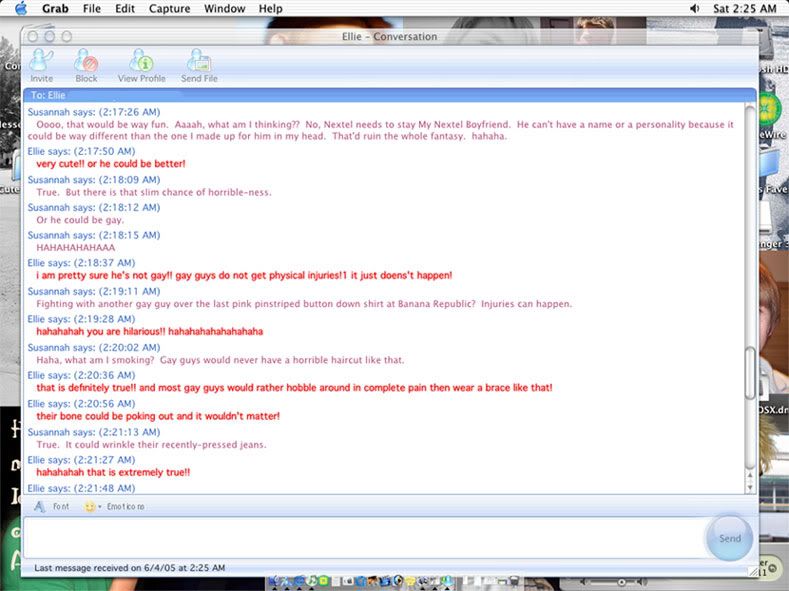The image size is (789, 591).
Task: Open the Font formatting options
Action: [52, 506]
